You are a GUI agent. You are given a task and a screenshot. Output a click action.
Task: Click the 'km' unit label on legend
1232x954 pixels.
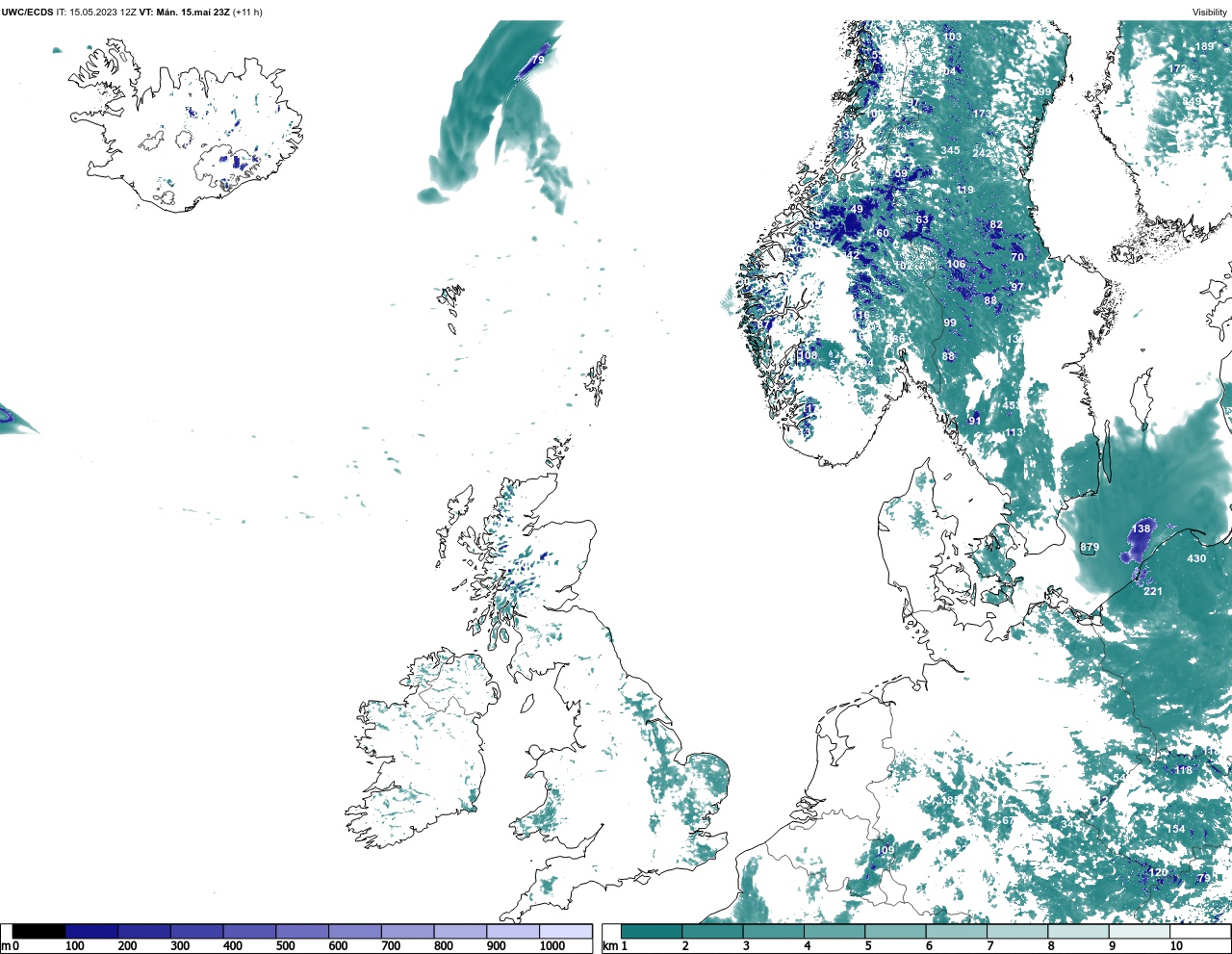(609, 946)
